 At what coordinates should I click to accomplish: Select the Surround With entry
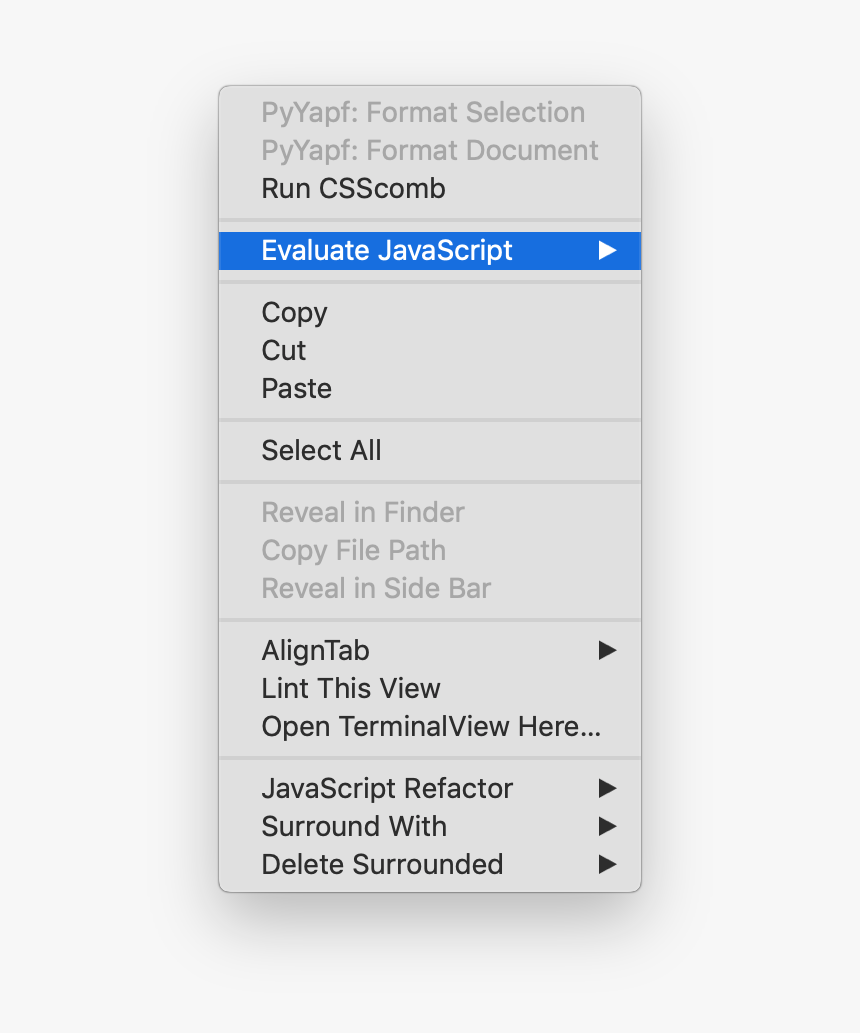[x=430, y=826]
